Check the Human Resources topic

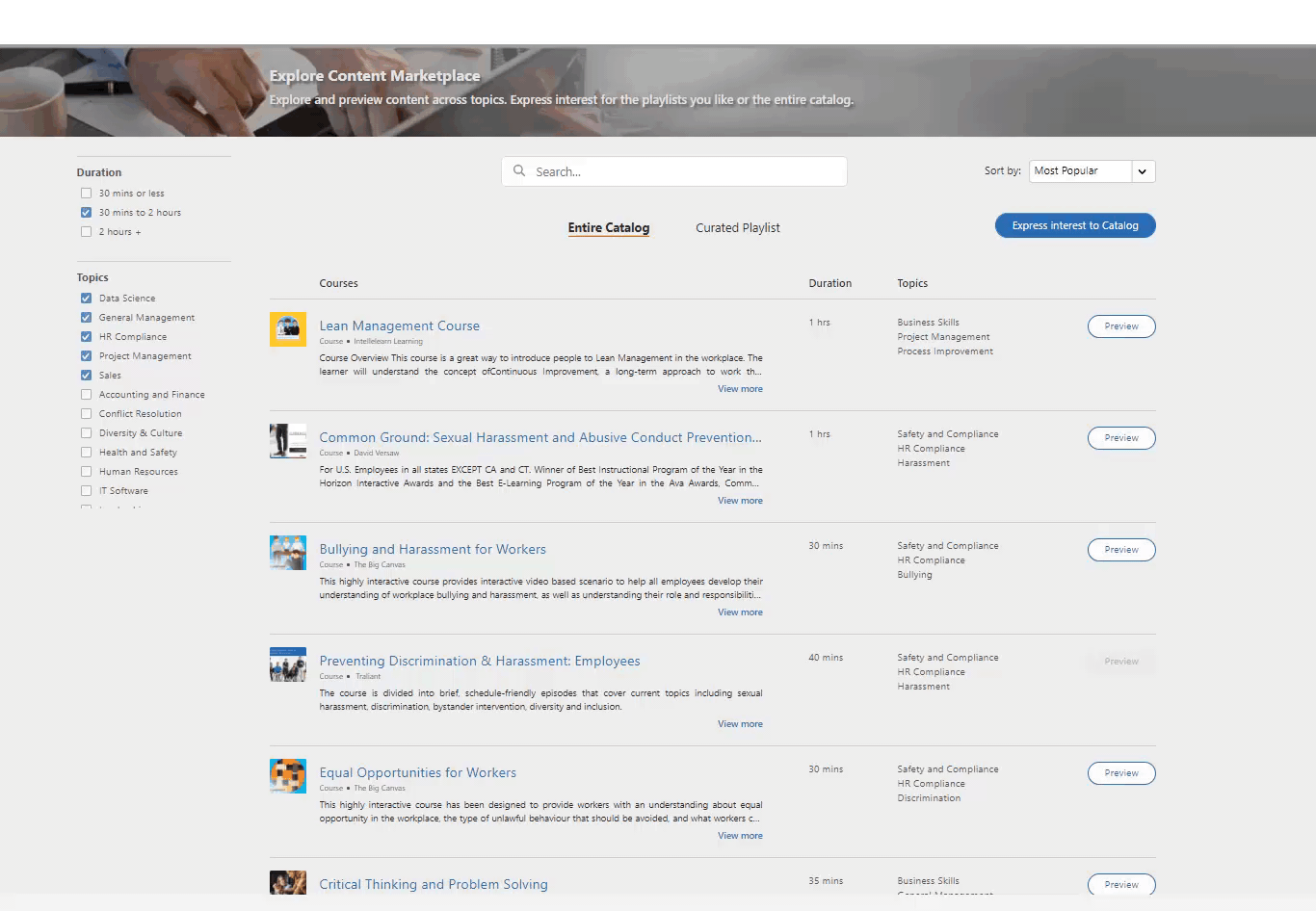pyautogui.click(x=86, y=472)
